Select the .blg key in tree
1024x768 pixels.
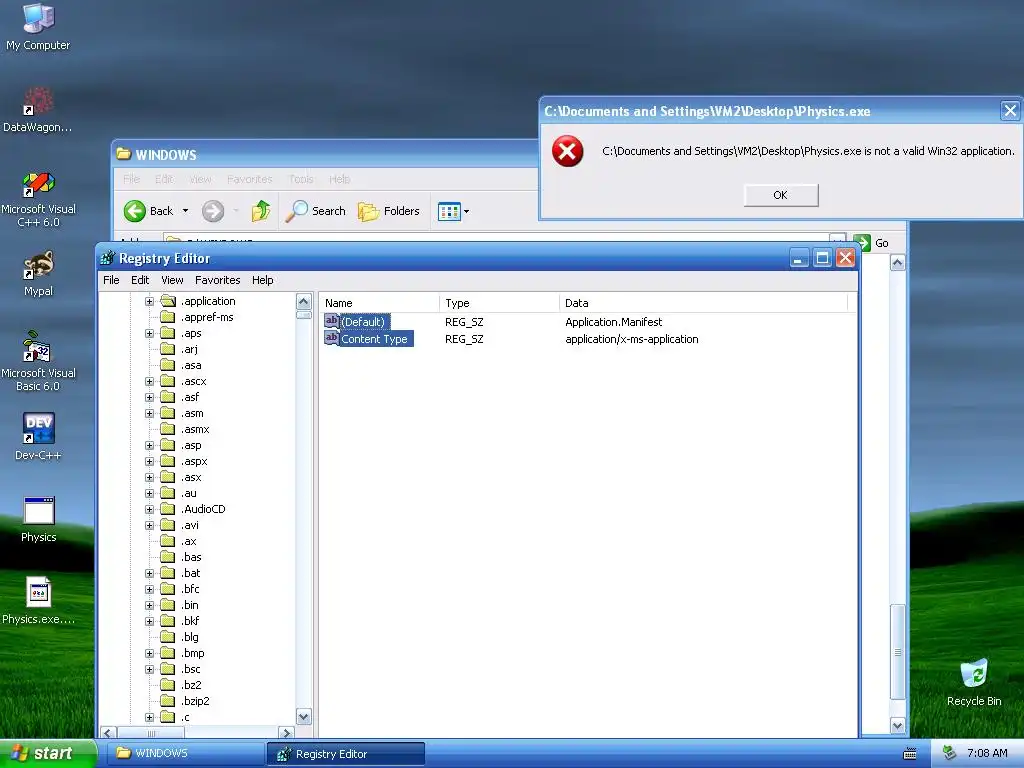[x=190, y=637]
